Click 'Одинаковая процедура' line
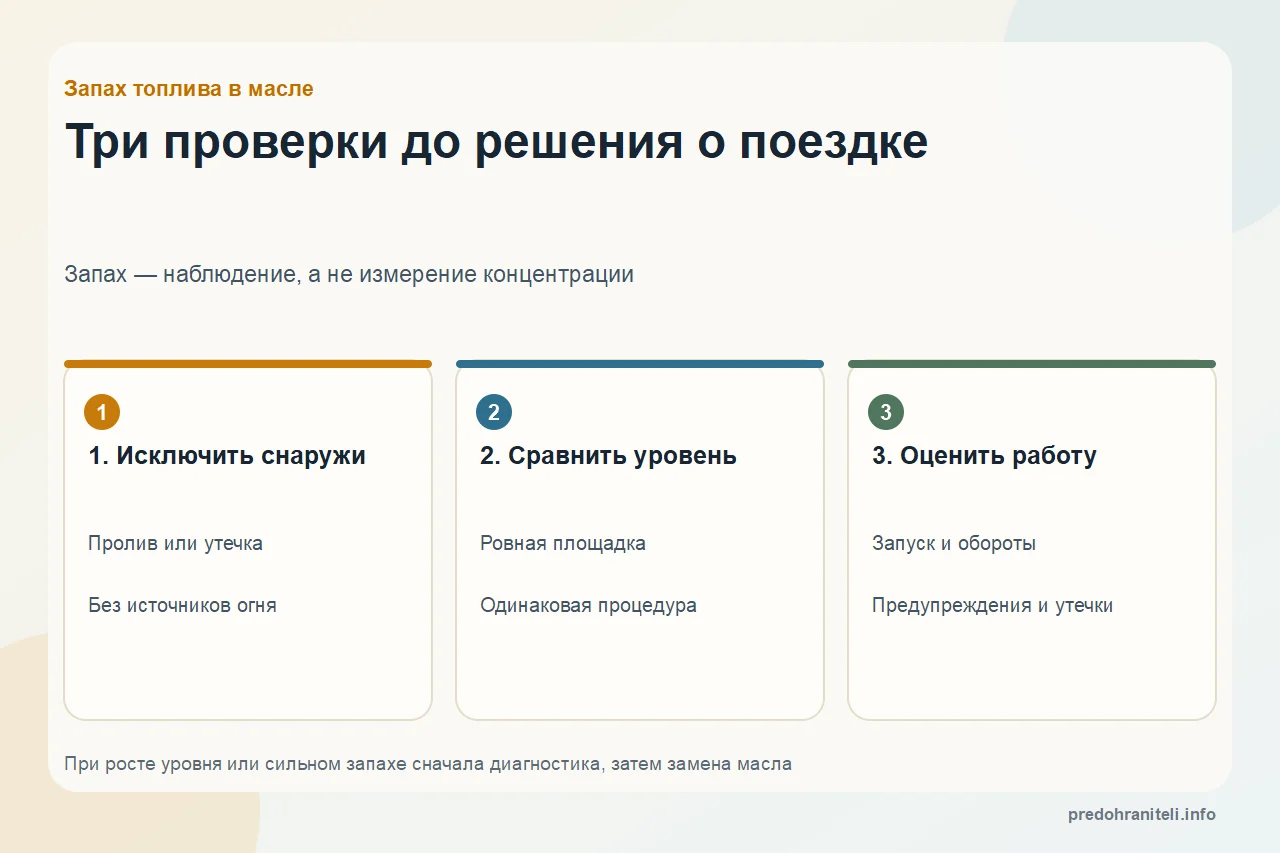The width and height of the screenshot is (1280, 853). pyautogui.click(x=588, y=606)
